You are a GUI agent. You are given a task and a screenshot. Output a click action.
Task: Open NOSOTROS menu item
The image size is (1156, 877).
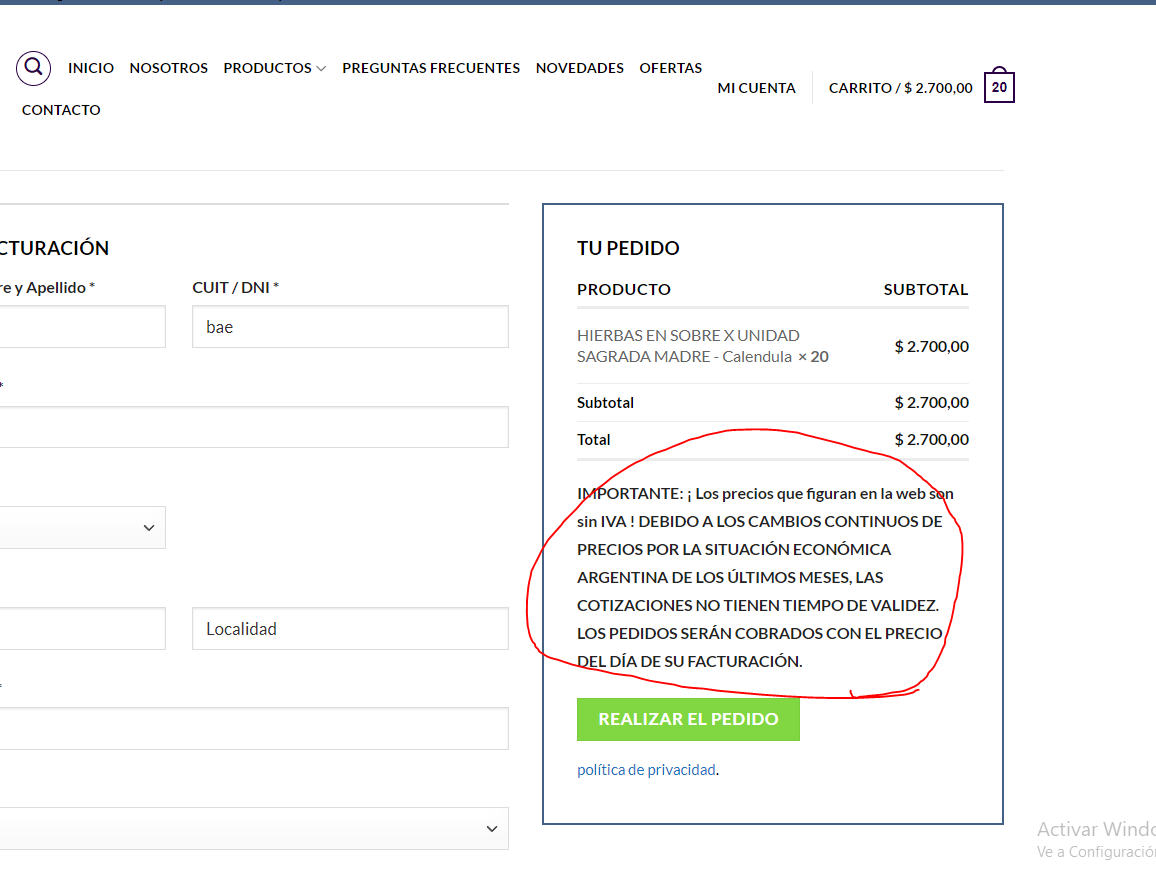(169, 68)
